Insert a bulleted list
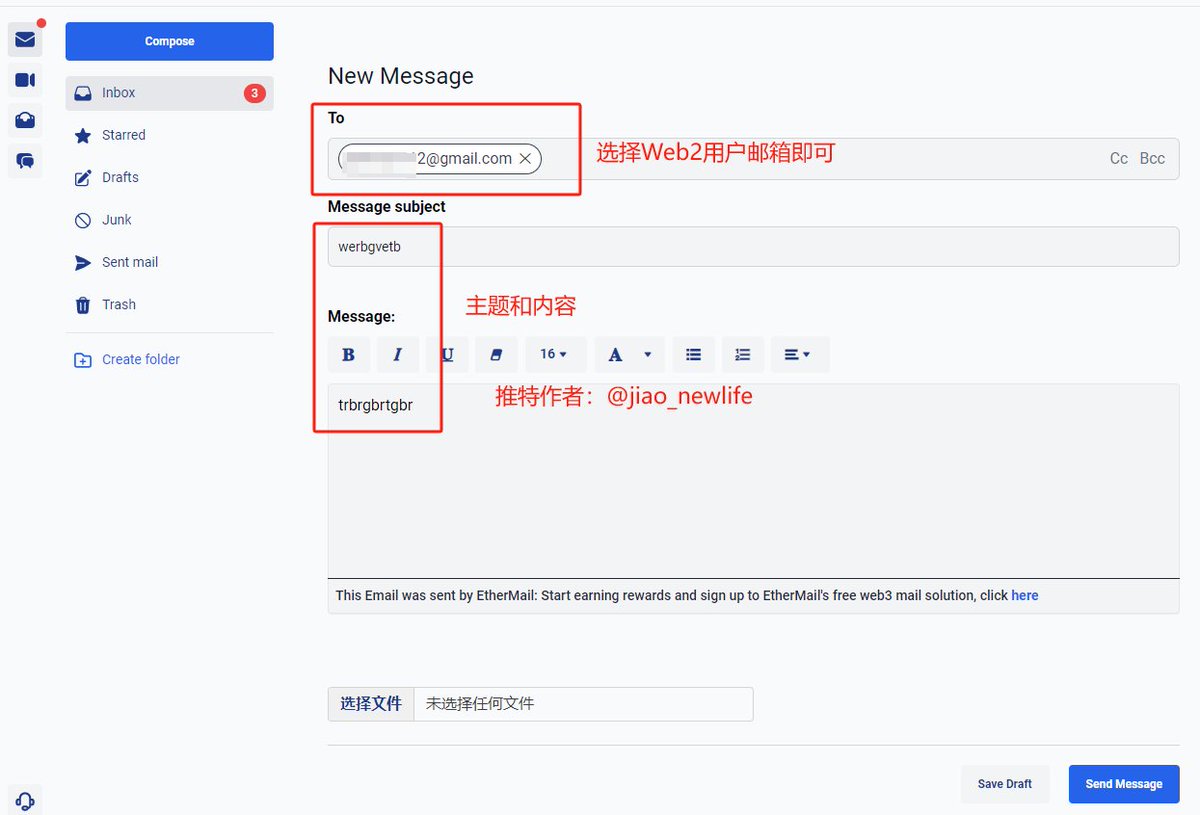 pos(693,354)
